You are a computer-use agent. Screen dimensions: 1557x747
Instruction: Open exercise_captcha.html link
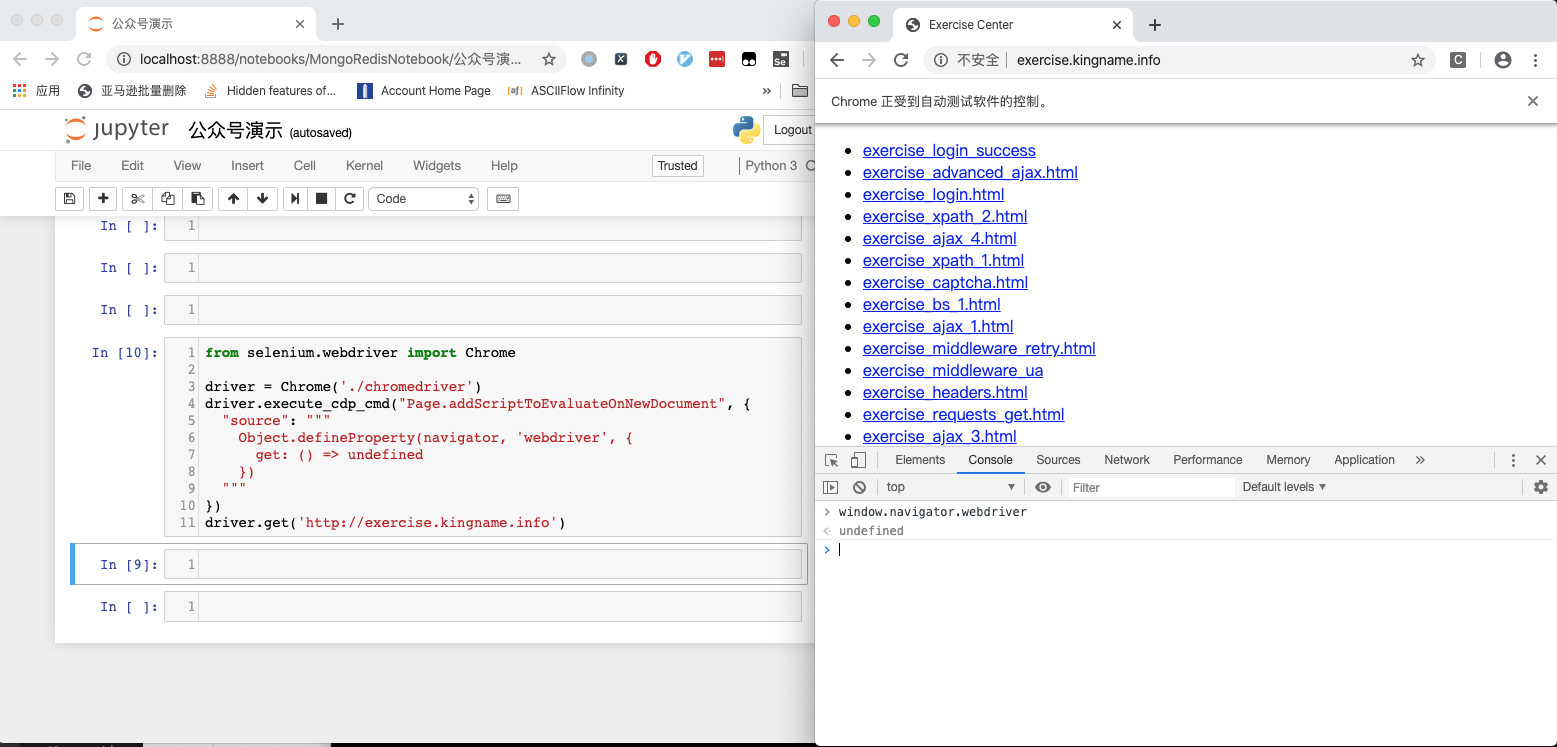click(945, 282)
